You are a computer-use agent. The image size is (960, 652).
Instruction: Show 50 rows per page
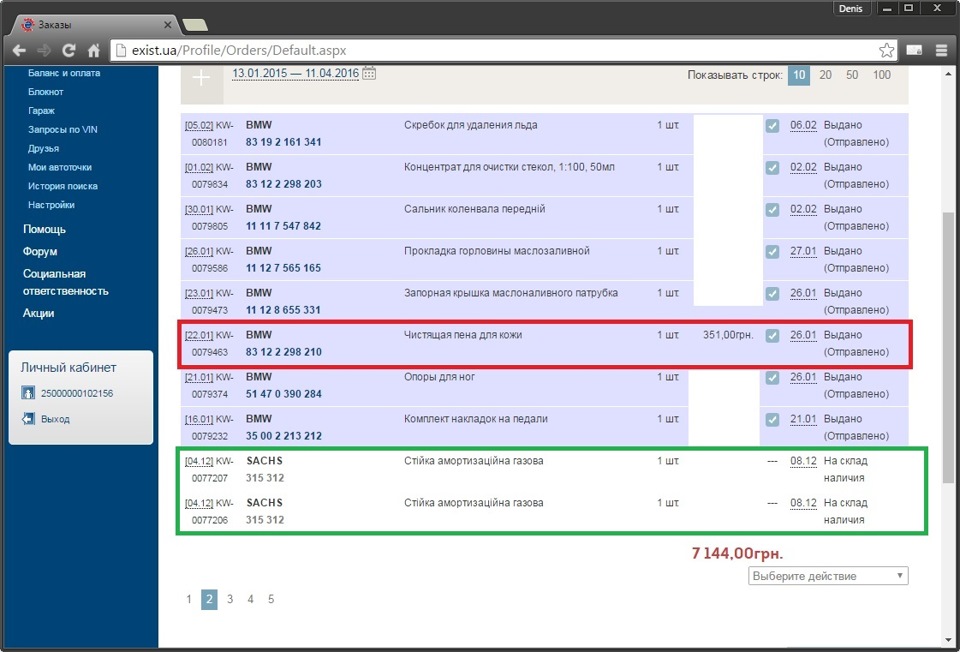(x=852, y=75)
